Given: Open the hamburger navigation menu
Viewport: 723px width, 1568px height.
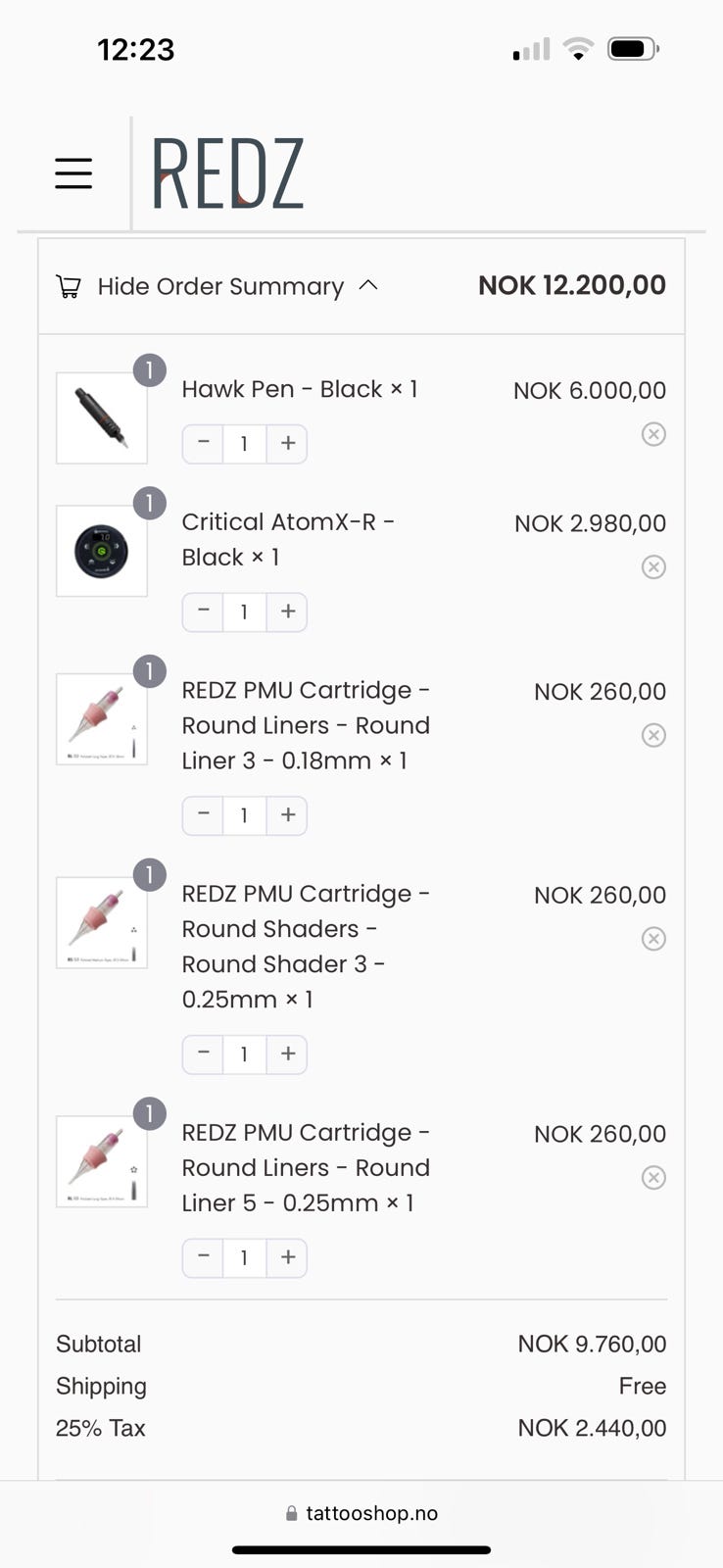Looking at the screenshot, I should (73, 173).
